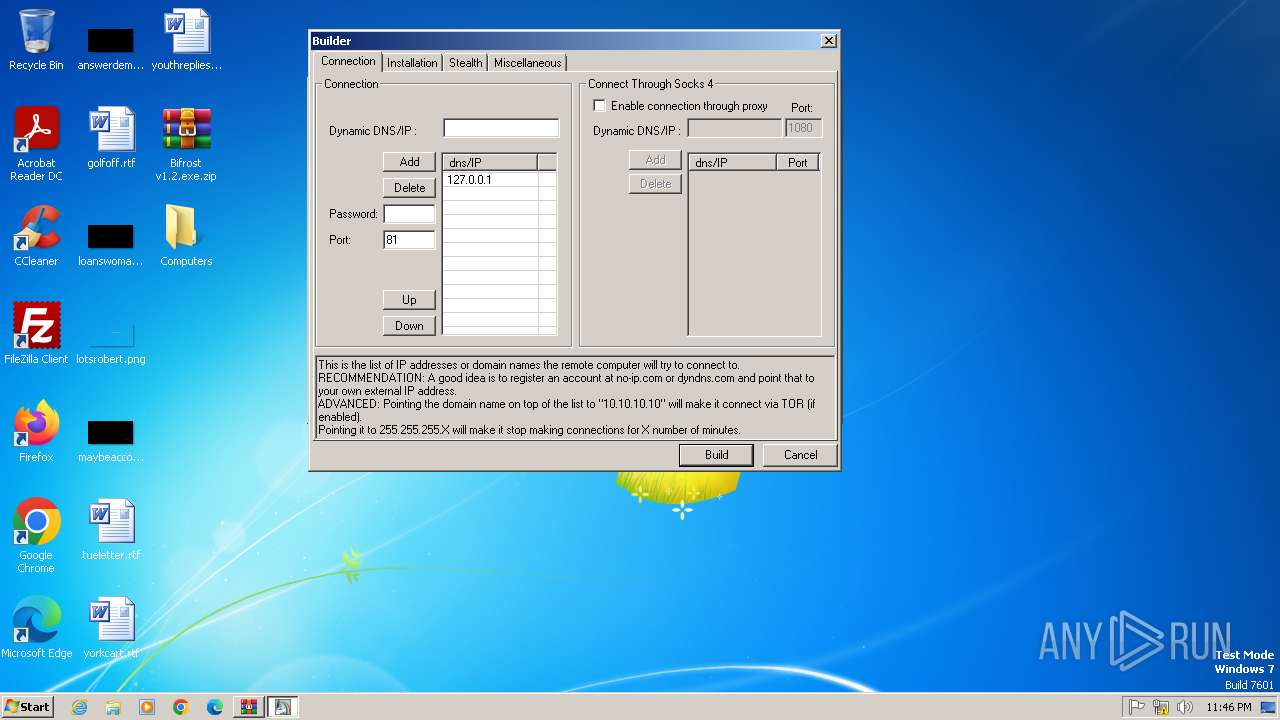The height and width of the screenshot is (720, 1280).
Task: Click the network tray icon
Action: pos(1161,707)
